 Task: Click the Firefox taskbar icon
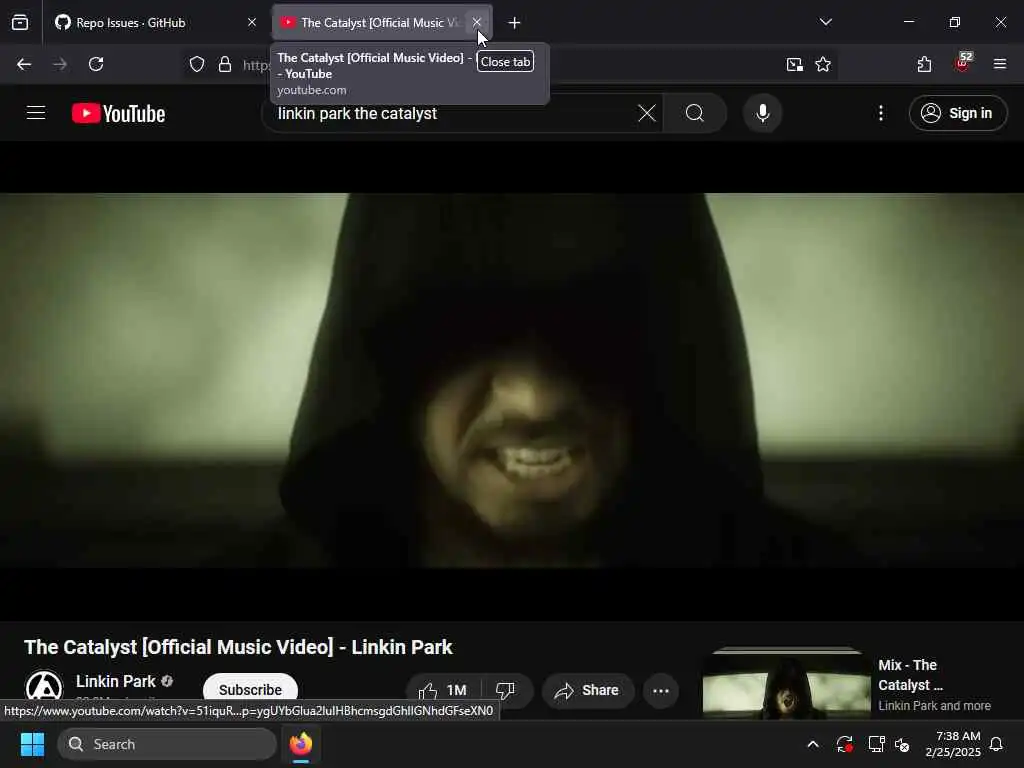(301, 744)
